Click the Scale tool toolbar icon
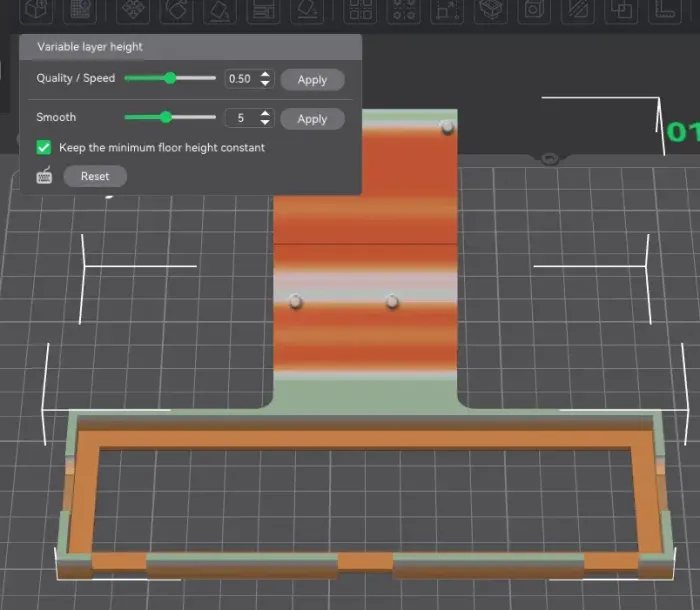 [x=449, y=11]
